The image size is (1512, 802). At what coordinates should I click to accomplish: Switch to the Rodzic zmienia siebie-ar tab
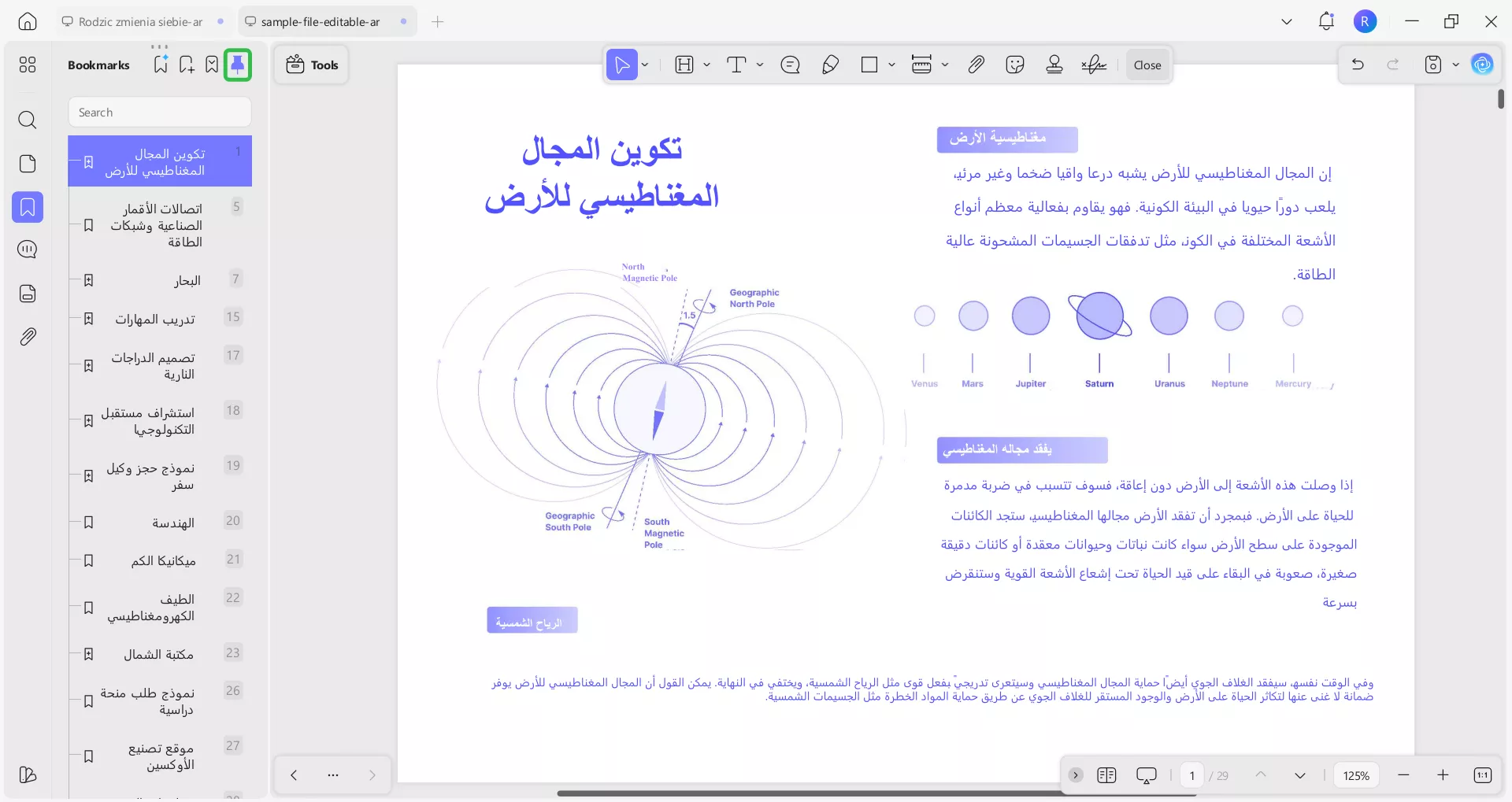click(140, 21)
